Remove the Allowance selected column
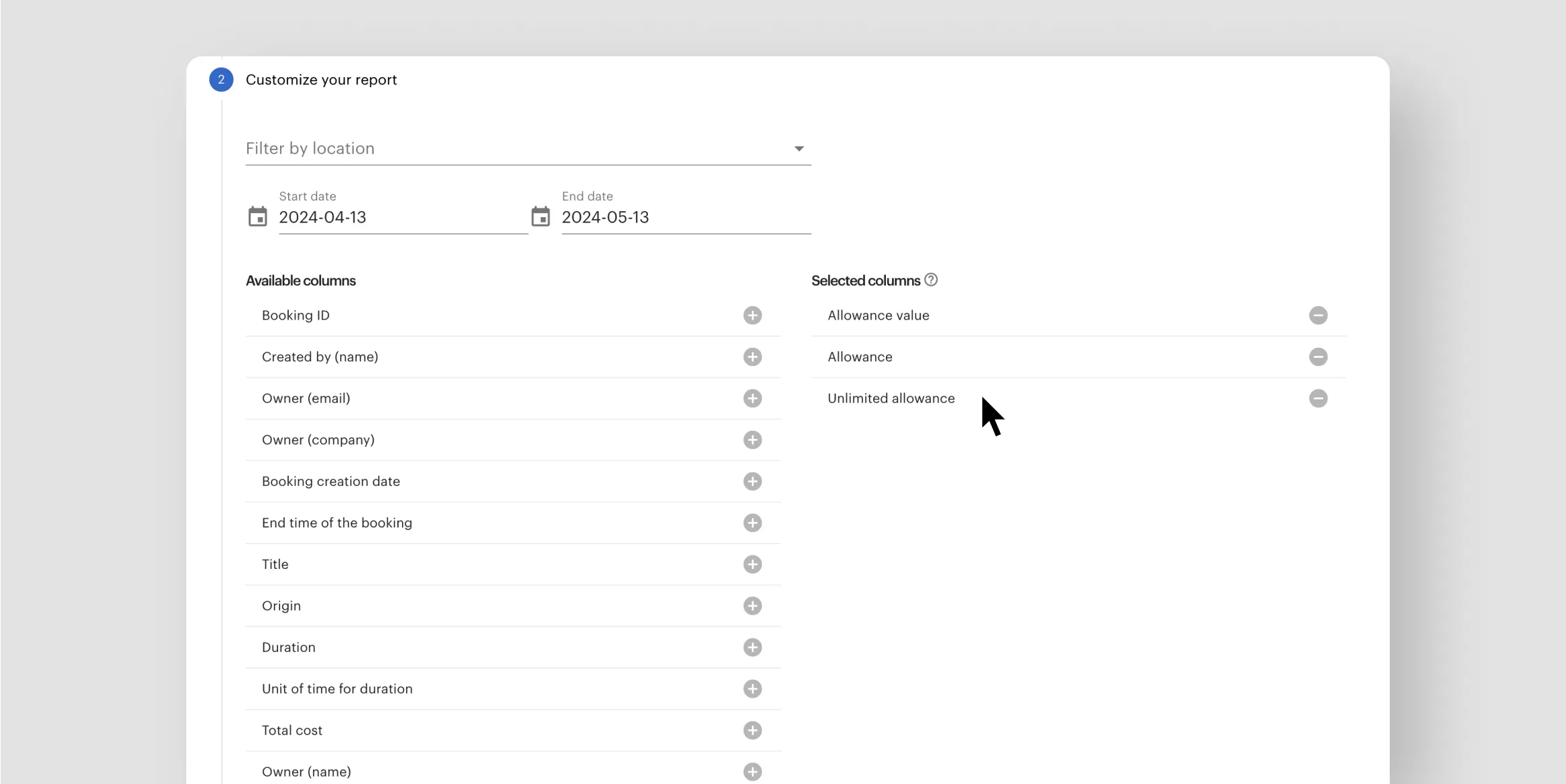This screenshot has width=1566, height=784. 1318,357
